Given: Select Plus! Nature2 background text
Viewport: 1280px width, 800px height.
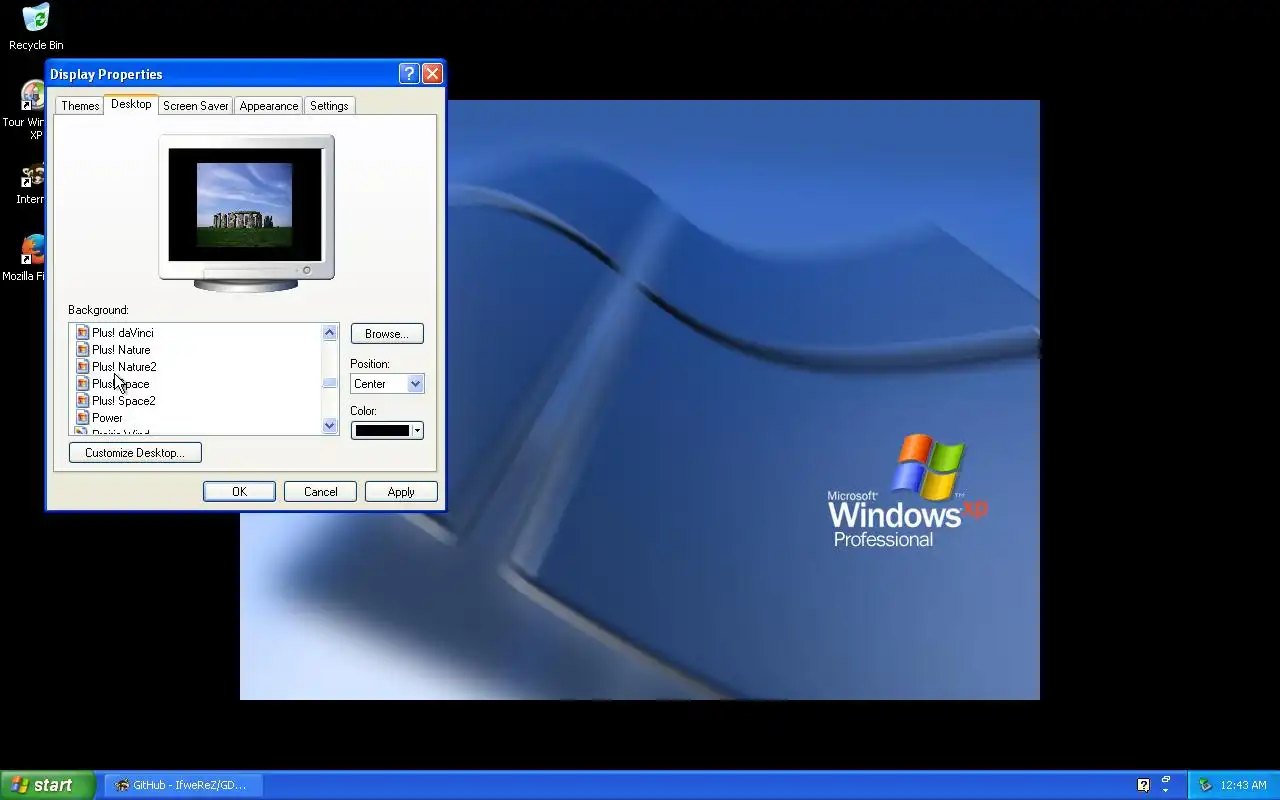Looking at the screenshot, I should point(124,367).
